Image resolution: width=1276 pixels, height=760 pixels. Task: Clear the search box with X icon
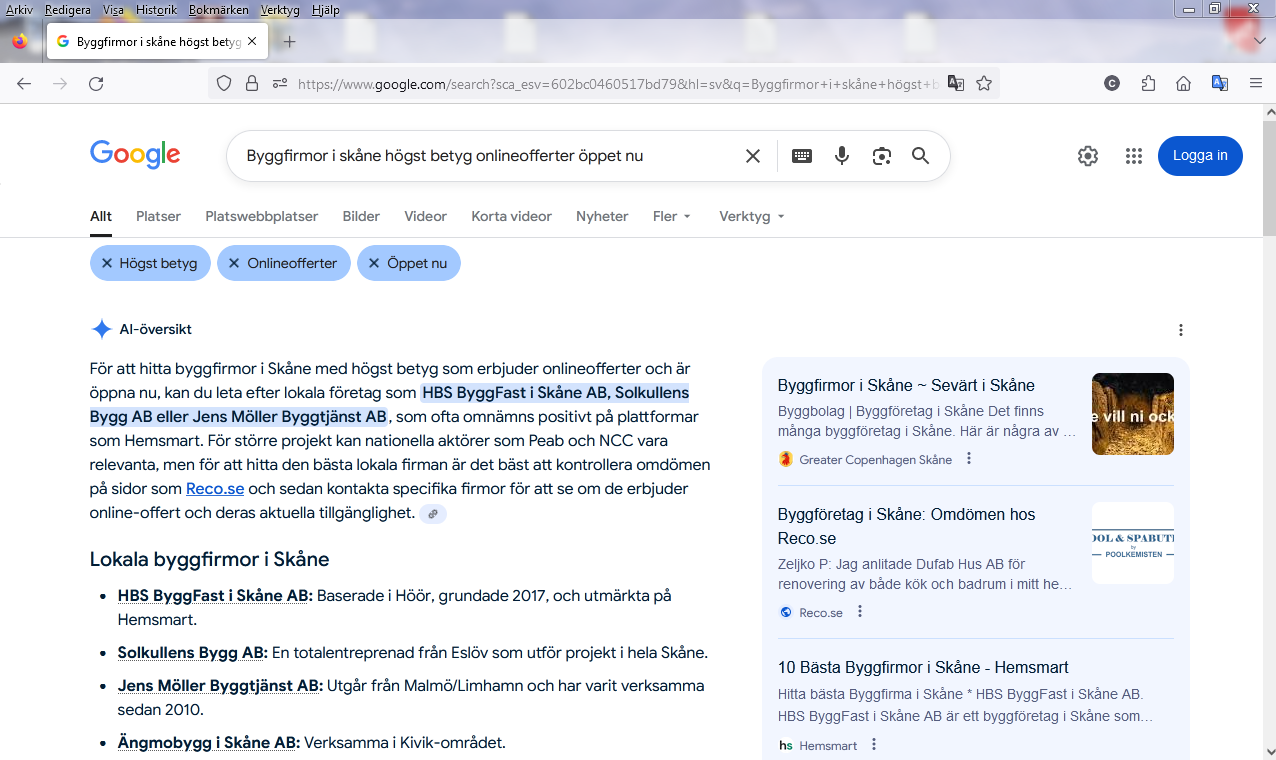[753, 156]
